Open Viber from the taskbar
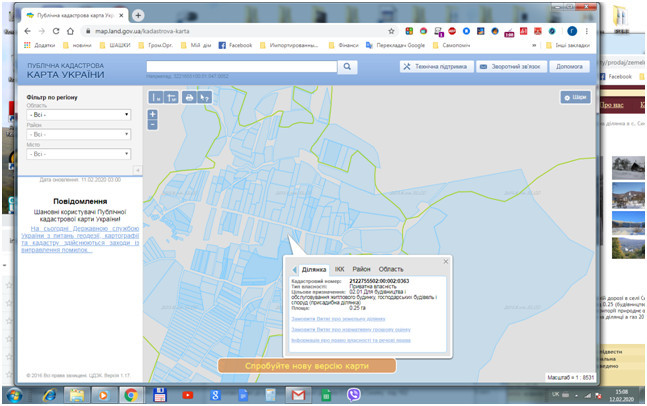The width and height of the screenshot is (647, 406). 353,394
